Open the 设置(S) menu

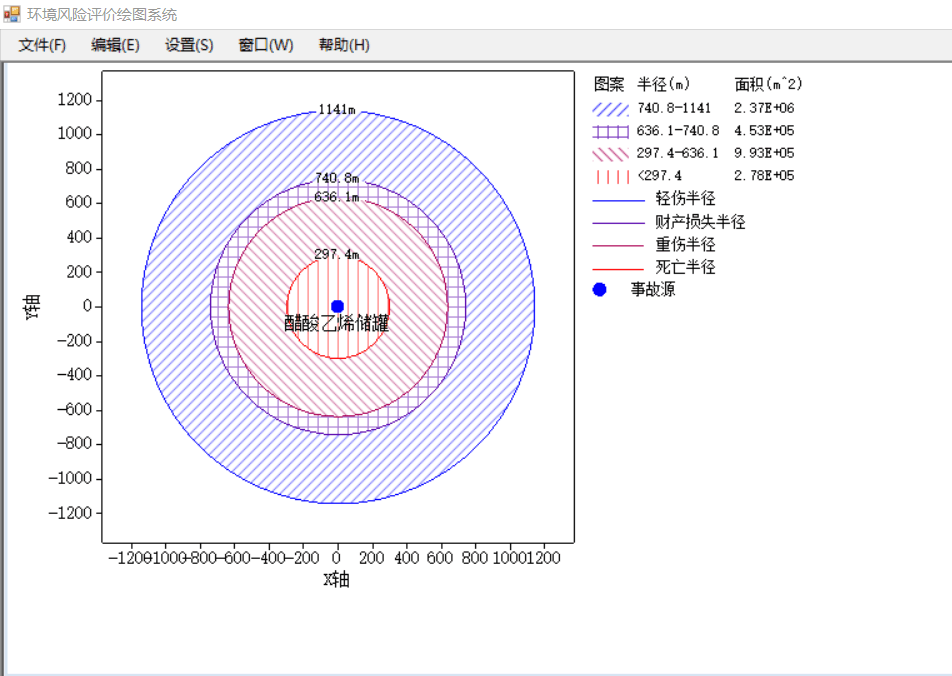coord(189,45)
